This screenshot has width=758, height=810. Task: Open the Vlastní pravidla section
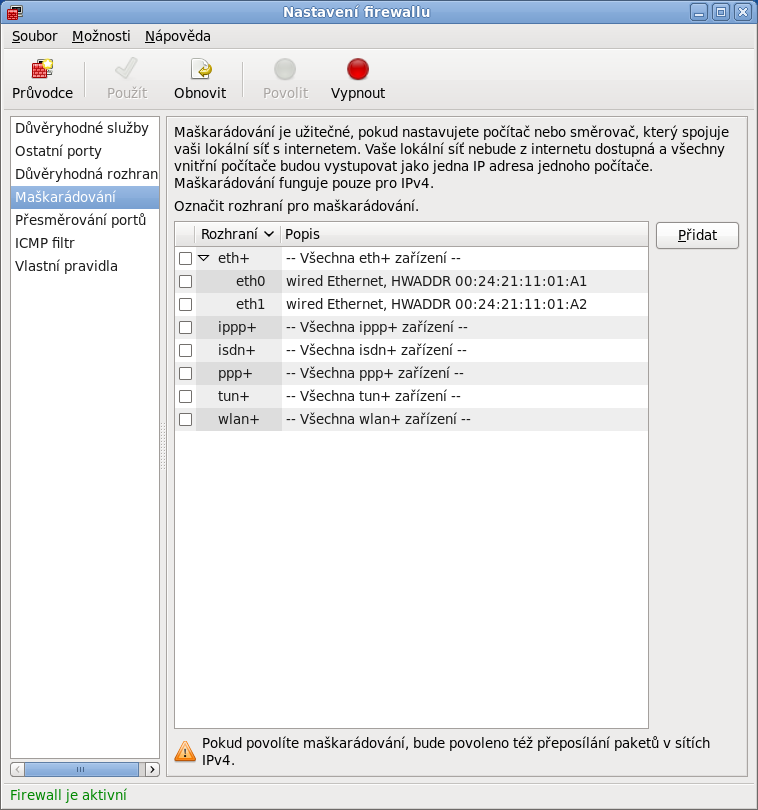click(x=85, y=266)
